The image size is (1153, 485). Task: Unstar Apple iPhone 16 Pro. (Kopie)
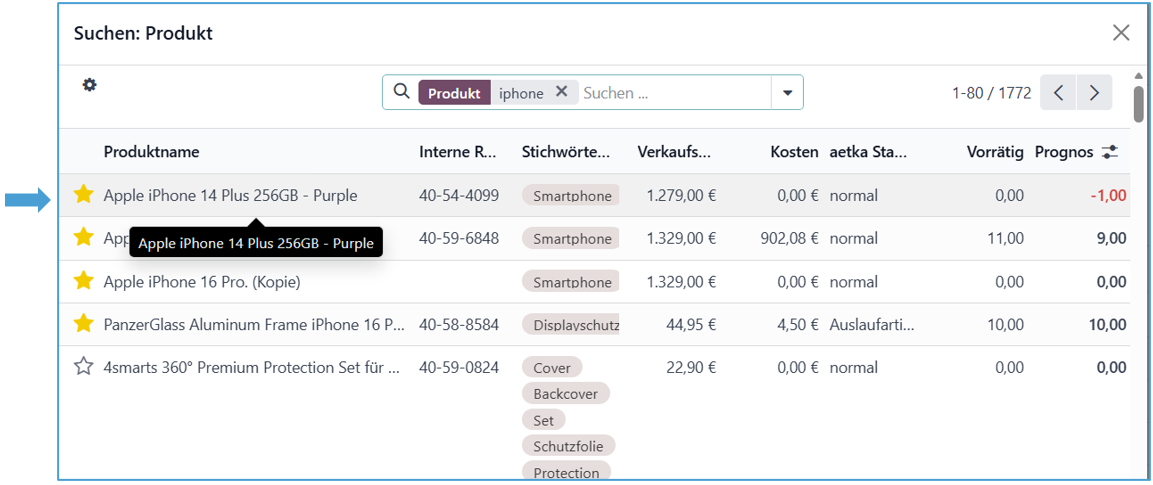click(x=83, y=281)
